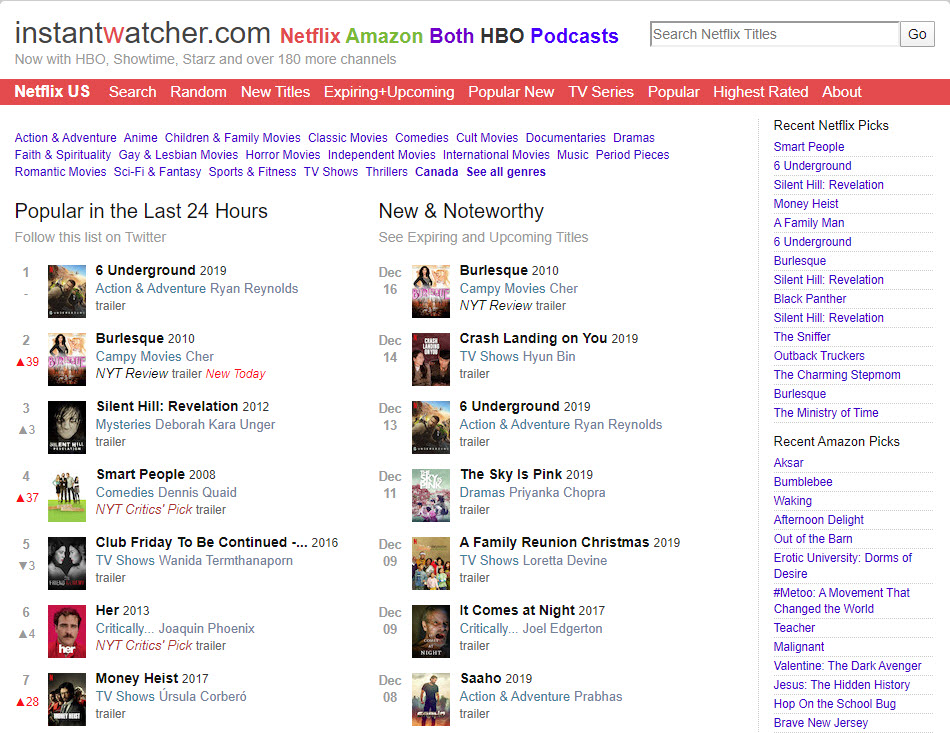Open Money Heist in Recent Netflix Picks
Image resolution: width=950 pixels, height=733 pixels.
[806, 204]
